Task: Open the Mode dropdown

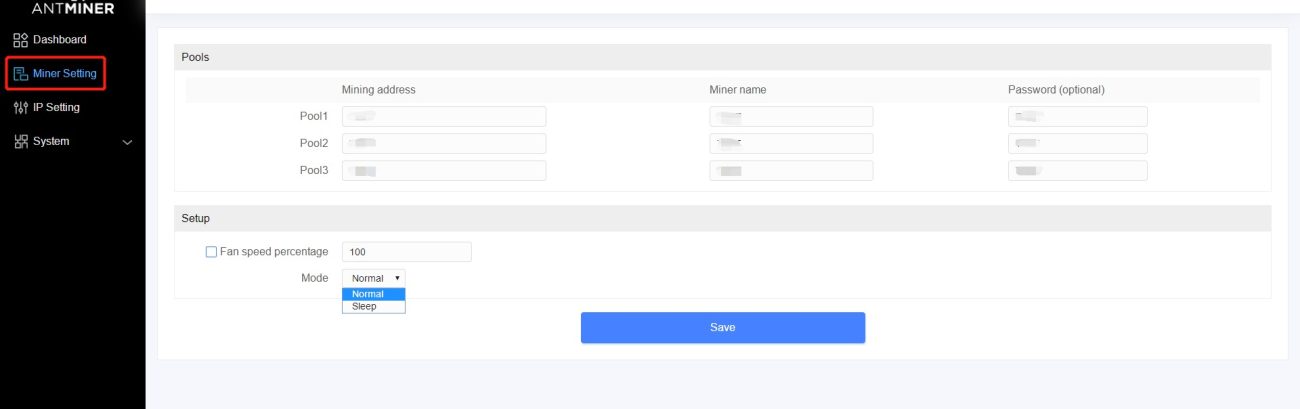Action: [374, 278]
